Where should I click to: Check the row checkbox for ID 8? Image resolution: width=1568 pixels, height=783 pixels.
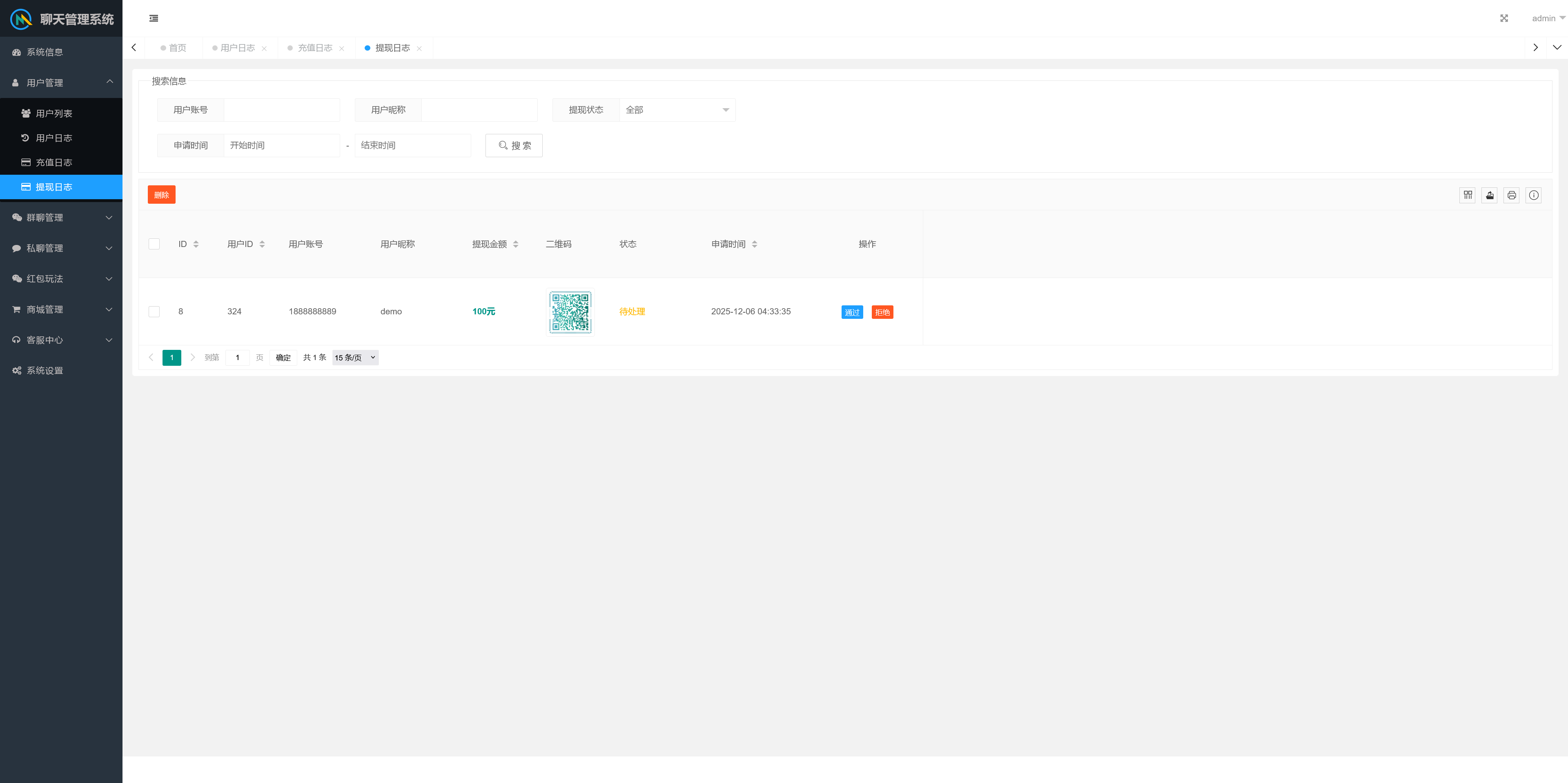154,311
